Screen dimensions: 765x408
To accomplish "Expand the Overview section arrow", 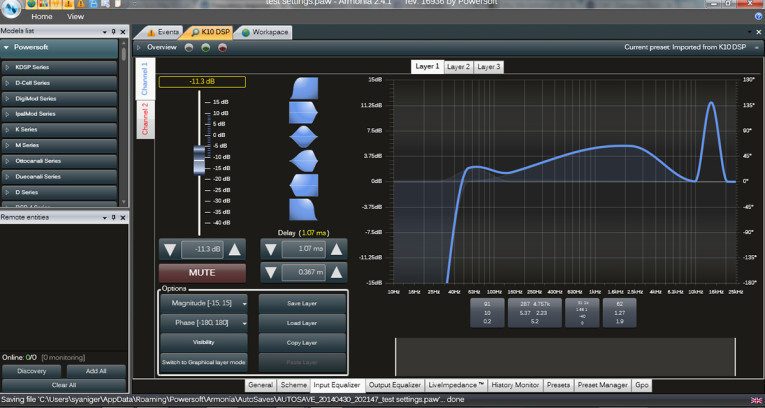I will point(139,48).
